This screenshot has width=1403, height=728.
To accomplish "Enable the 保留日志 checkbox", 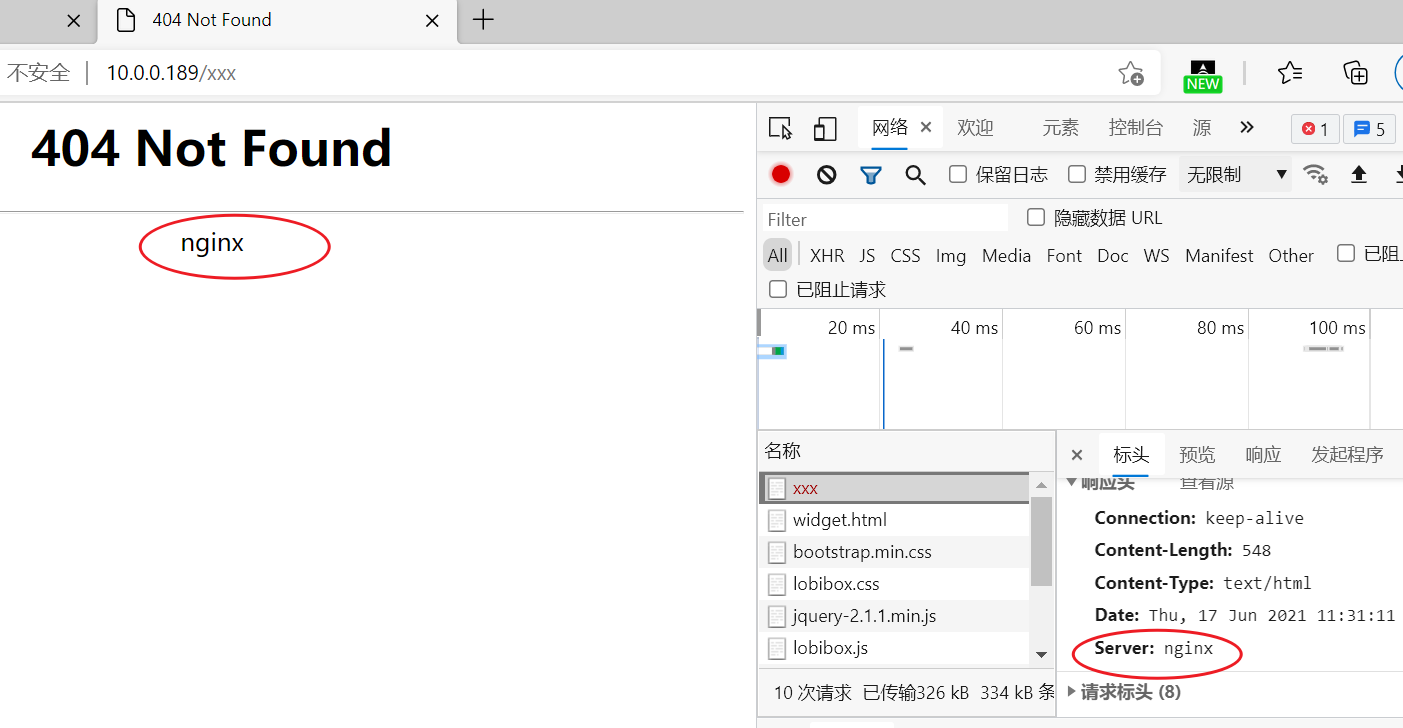I will [x=957, y=173].
